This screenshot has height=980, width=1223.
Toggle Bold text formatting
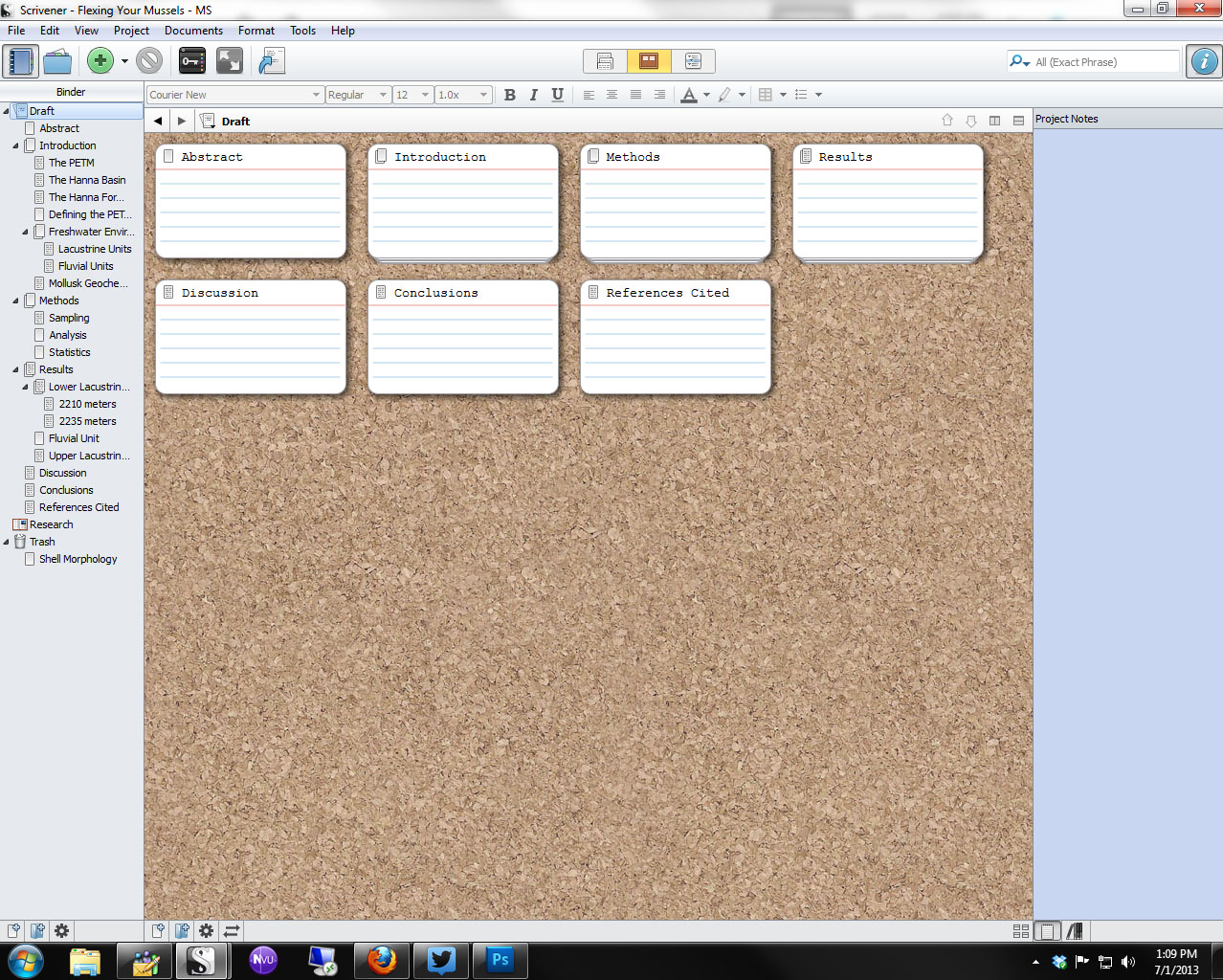(x=509, y=95)
